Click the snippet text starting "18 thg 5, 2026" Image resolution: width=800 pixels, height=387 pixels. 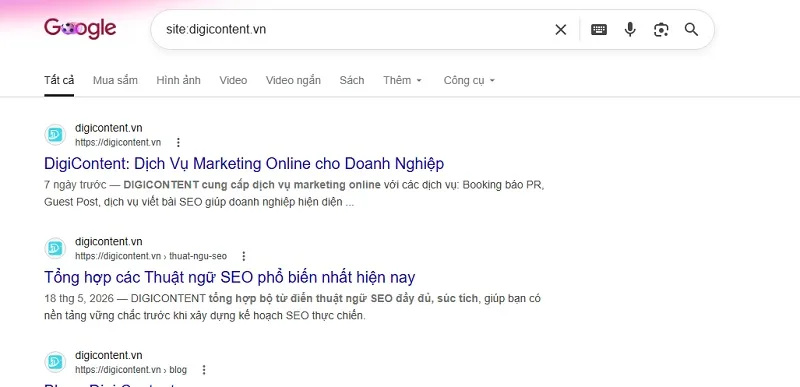(292, 307)
